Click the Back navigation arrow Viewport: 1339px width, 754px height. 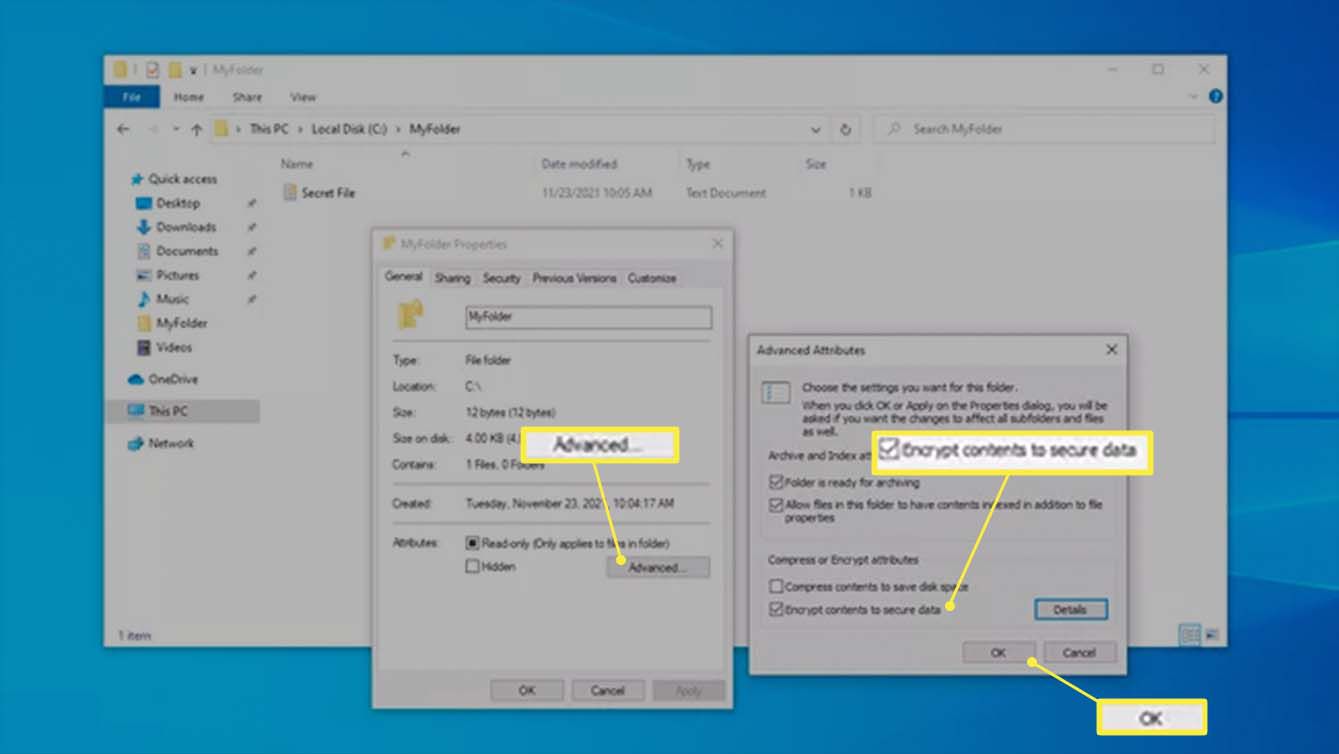pos(123,129)
